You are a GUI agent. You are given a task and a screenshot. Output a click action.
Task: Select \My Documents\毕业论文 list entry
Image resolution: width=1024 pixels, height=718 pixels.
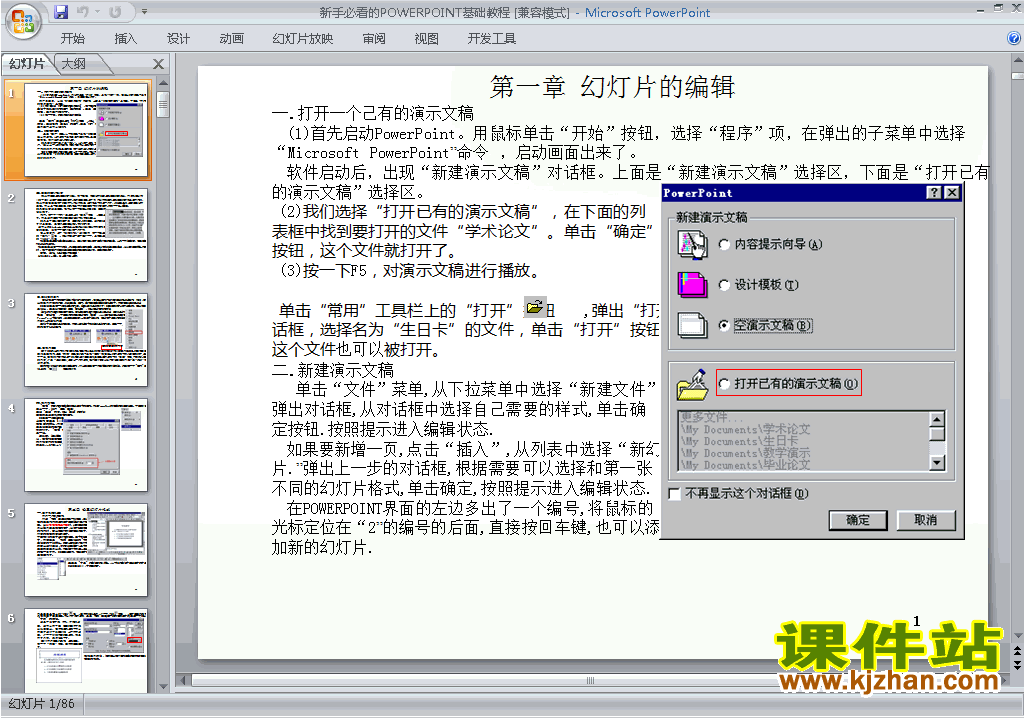coord(745,465)
